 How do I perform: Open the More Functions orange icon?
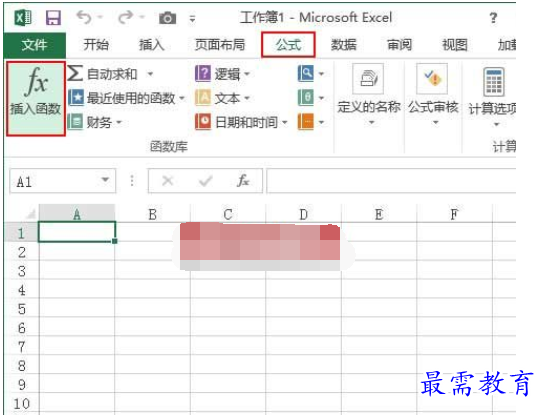[306, 122]
